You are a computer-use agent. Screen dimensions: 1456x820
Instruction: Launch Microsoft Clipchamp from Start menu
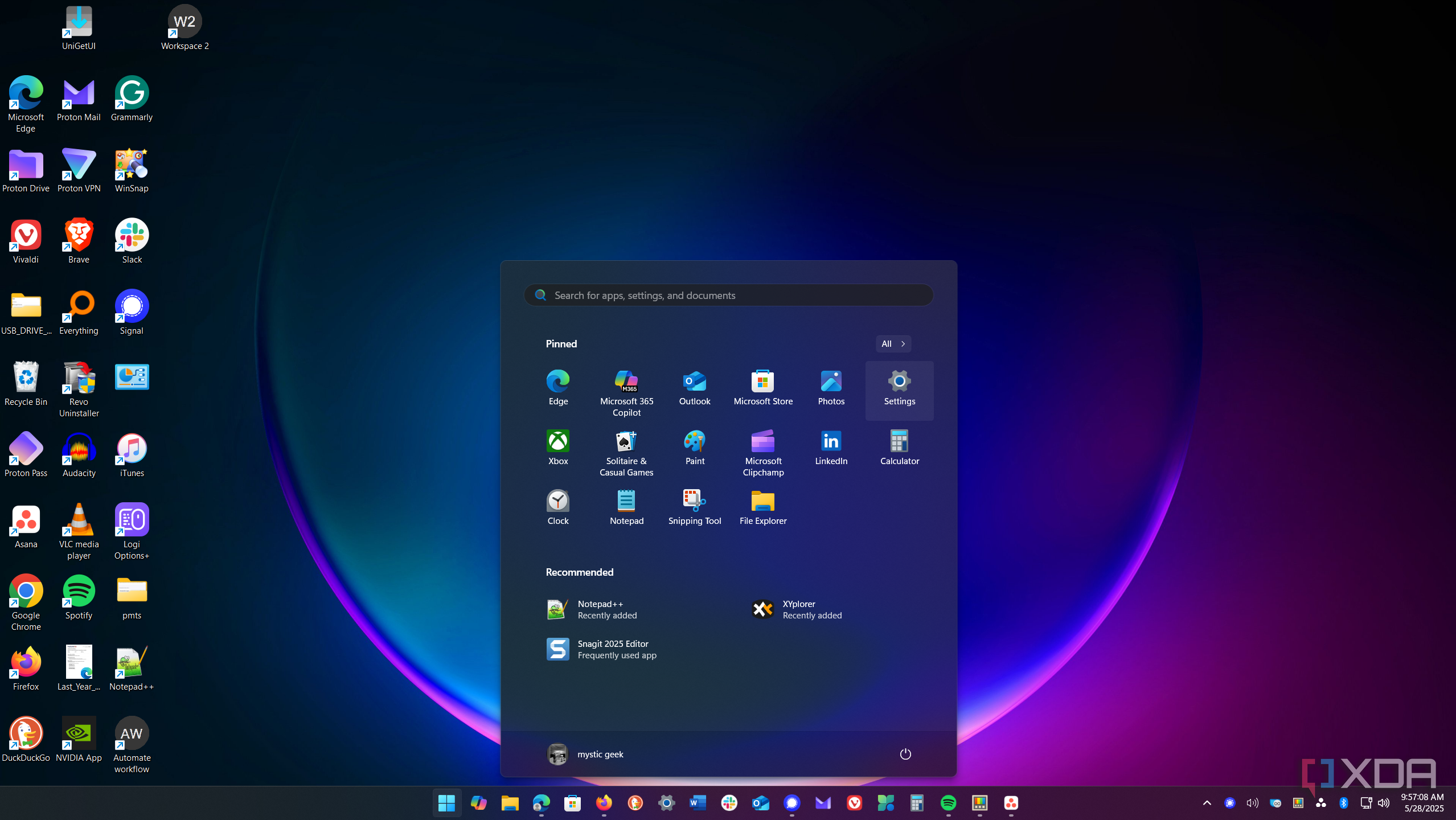762,453
